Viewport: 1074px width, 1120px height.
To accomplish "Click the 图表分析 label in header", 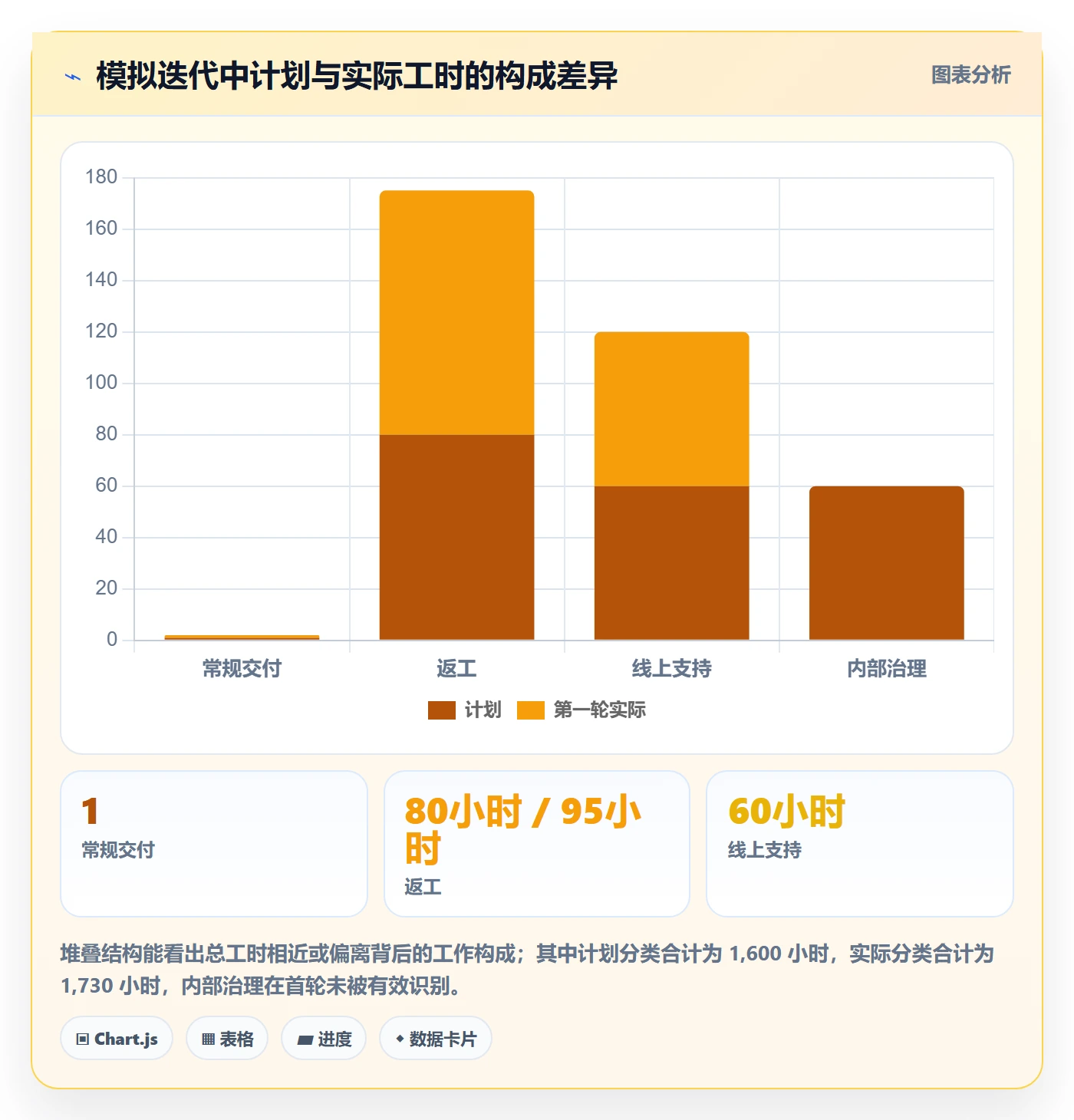I will pos(970,75).
